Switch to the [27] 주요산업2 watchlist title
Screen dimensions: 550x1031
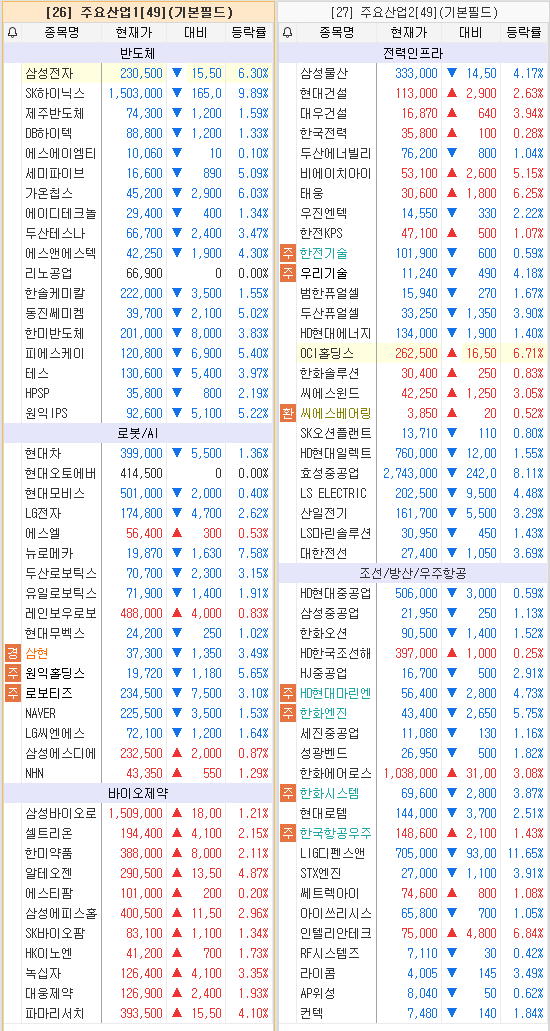click(x=412, y=12)
